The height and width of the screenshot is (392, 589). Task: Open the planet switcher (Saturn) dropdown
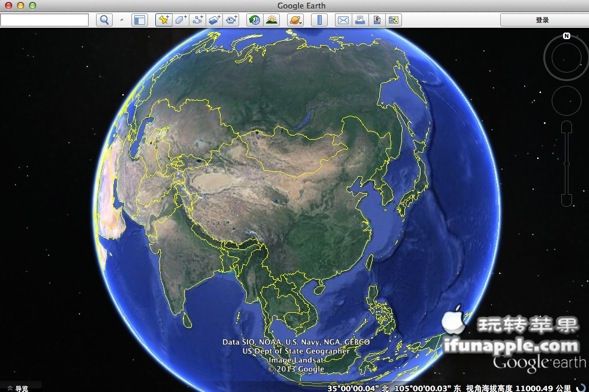296,20
